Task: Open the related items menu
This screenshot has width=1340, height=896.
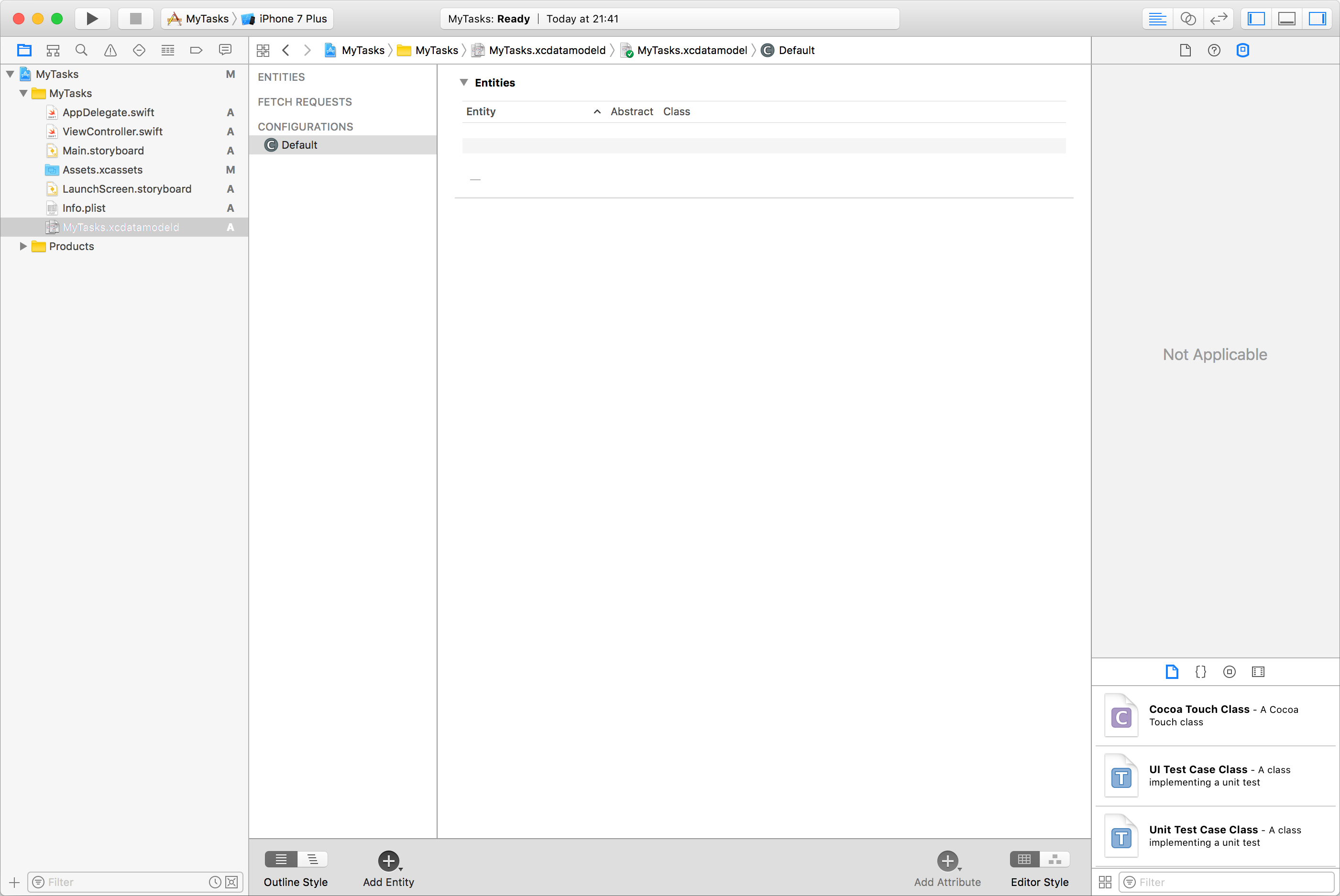Action: (263, 50)
